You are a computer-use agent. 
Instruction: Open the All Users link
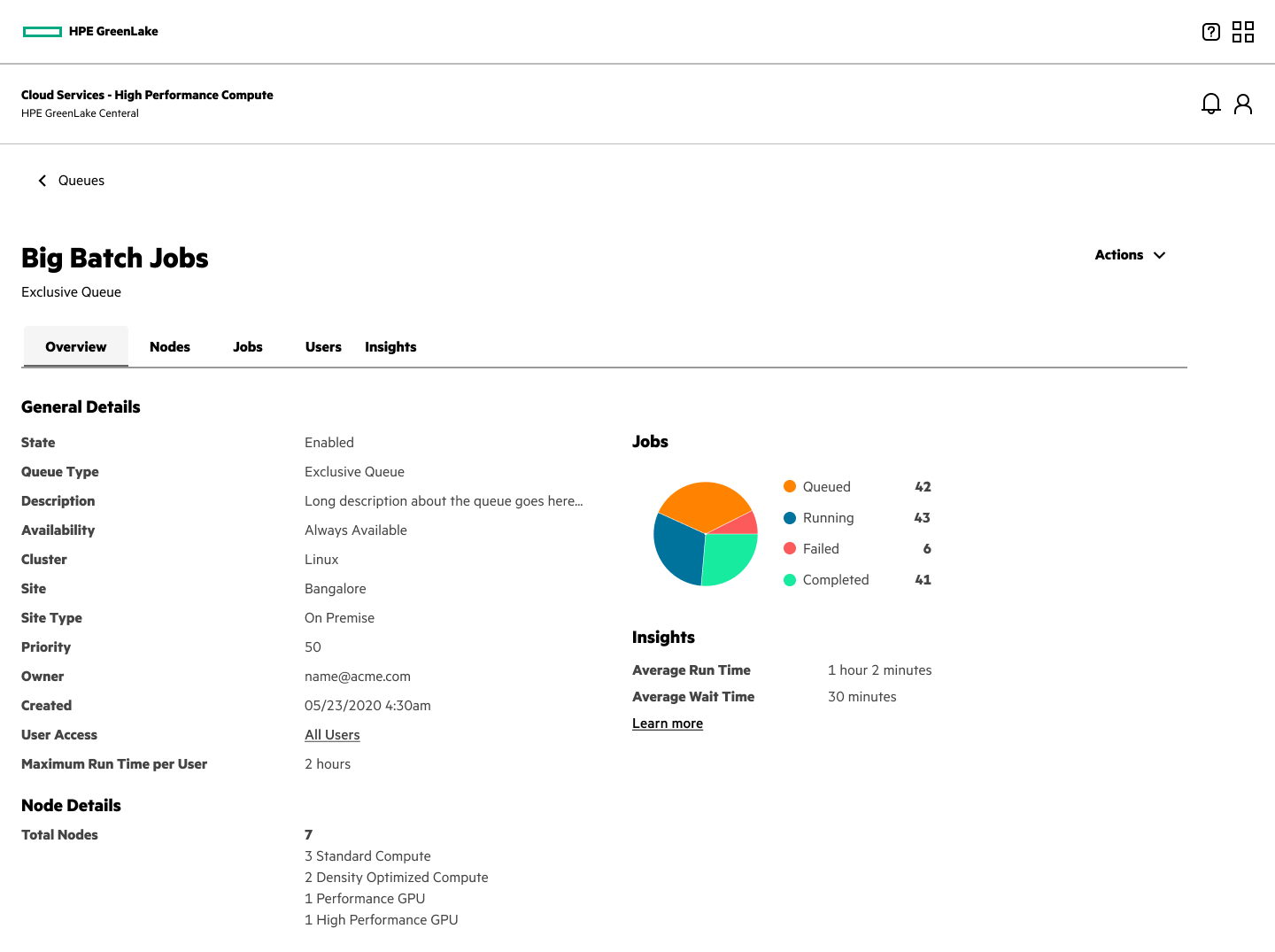pyautogui.click(x=332, y=735)
